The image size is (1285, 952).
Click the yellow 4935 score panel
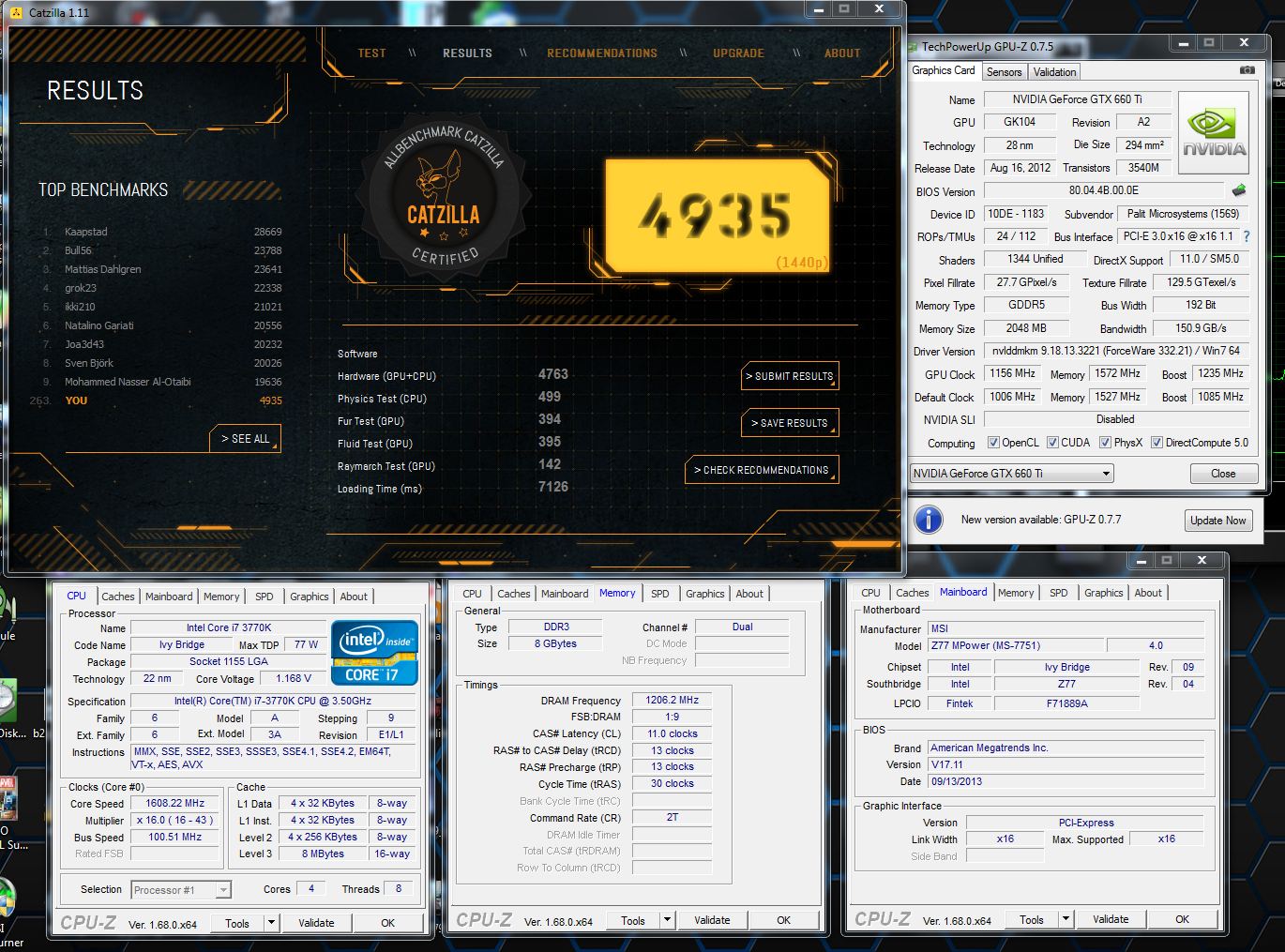click(718, 216)
